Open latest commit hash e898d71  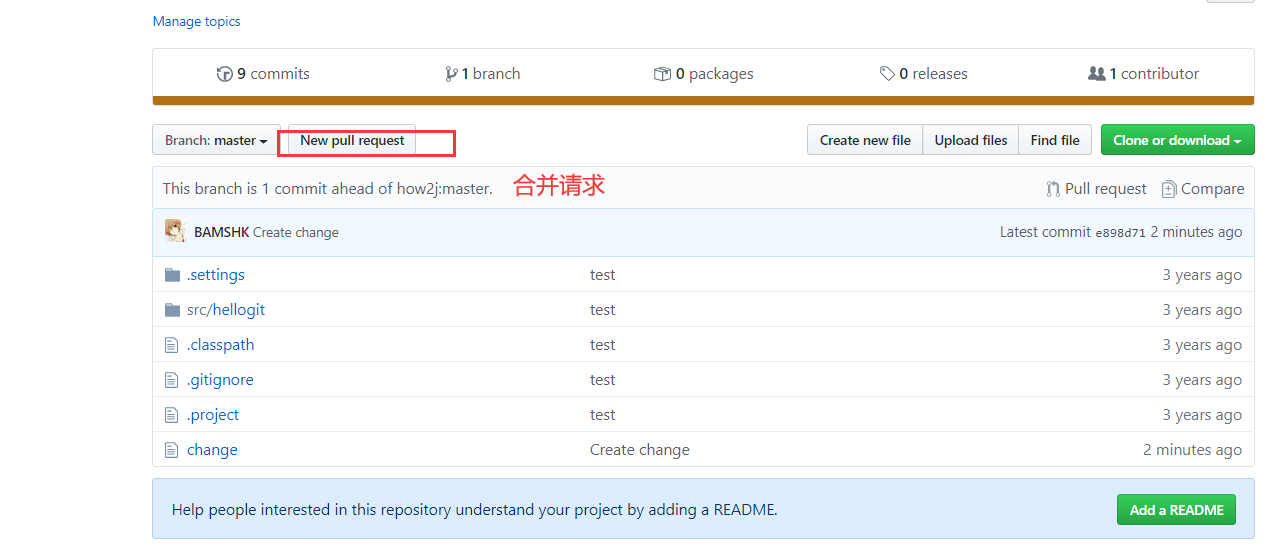[1120, 232]
